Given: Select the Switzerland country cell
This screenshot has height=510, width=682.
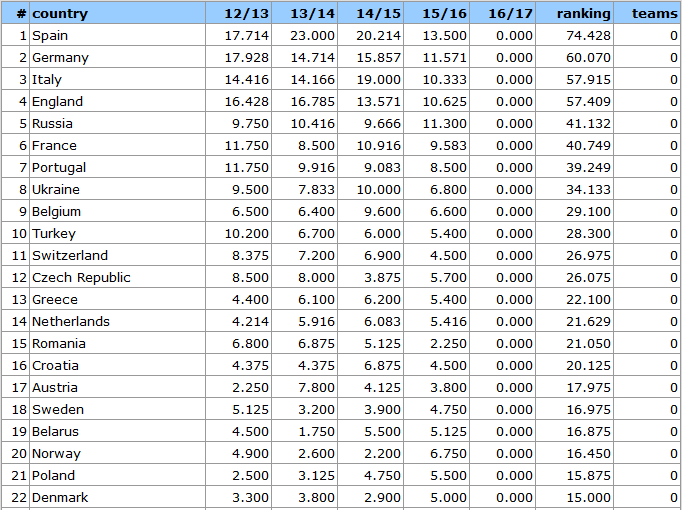Looking at the screenshot, I should coord(117,255).
